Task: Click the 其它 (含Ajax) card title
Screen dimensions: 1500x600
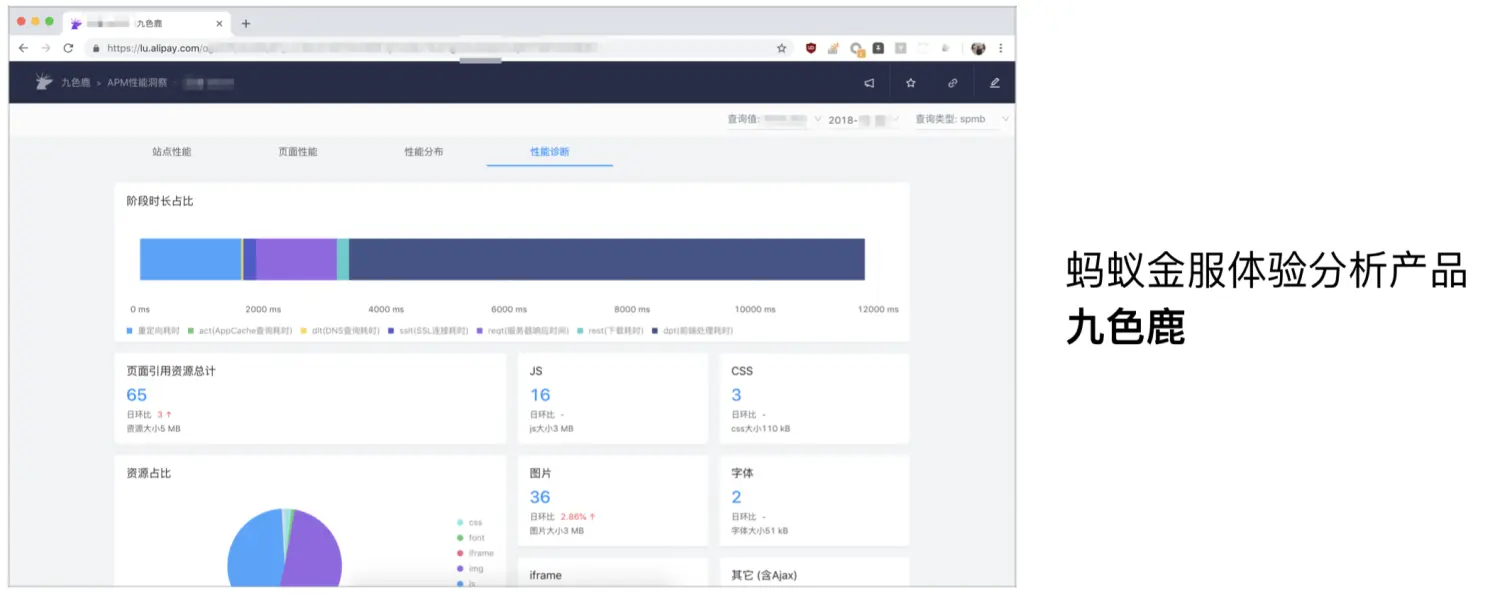Action: coord(764,575)
